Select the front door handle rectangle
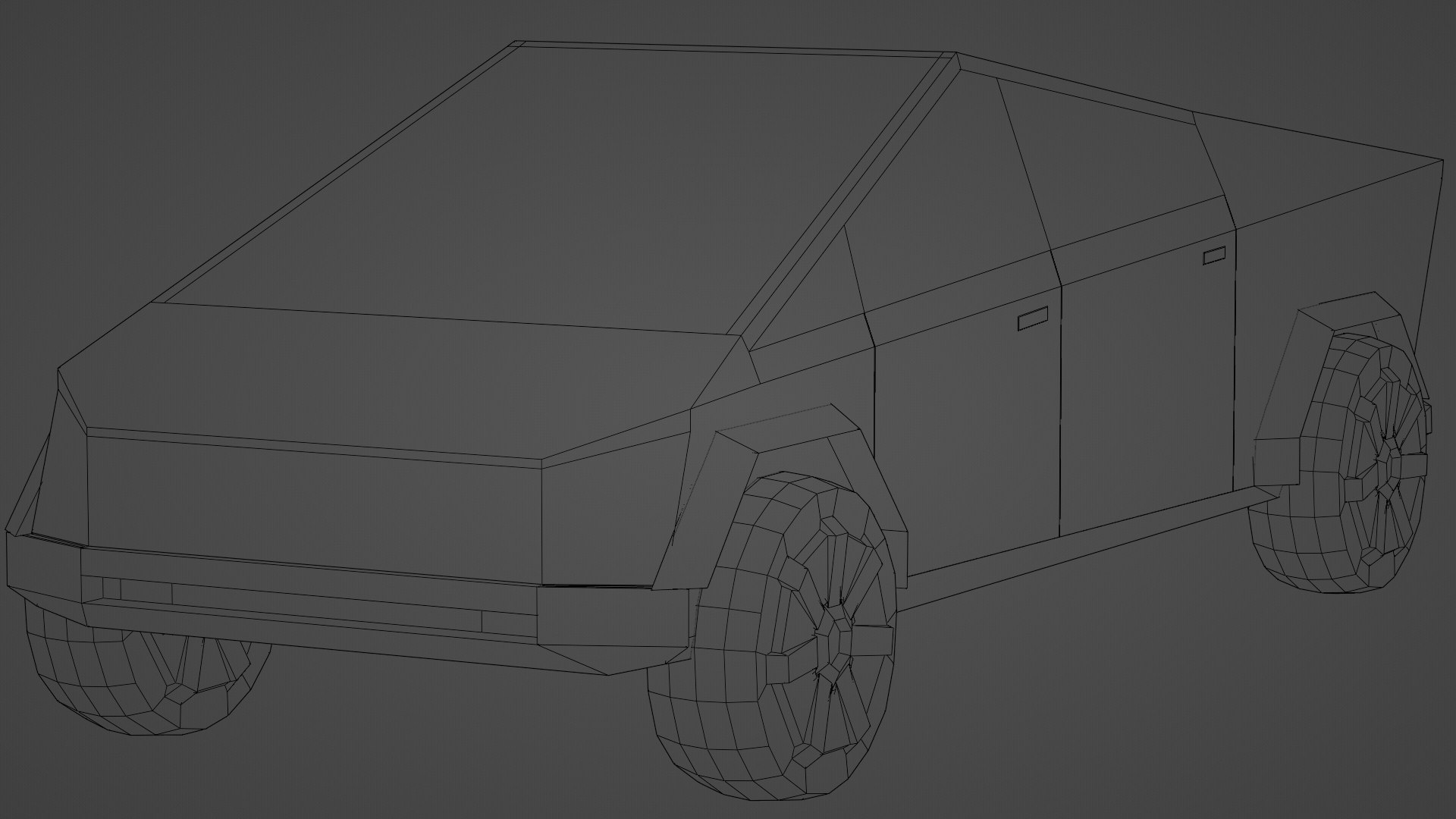Viewport: 1456px width, 819px height. pyautogui.click(x=1032, y=318)
